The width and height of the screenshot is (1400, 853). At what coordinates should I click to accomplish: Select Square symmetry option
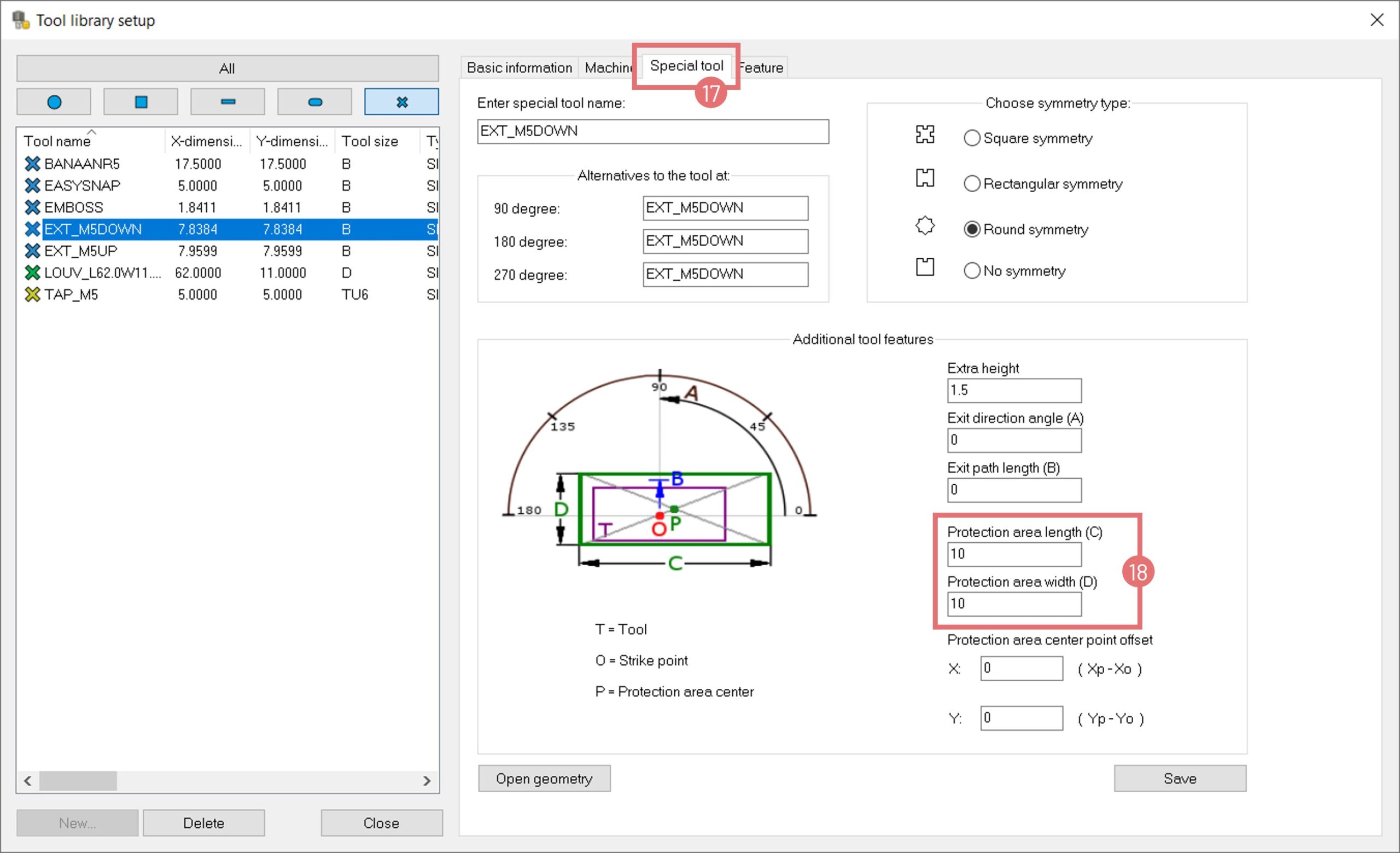[x=972, y=138]
